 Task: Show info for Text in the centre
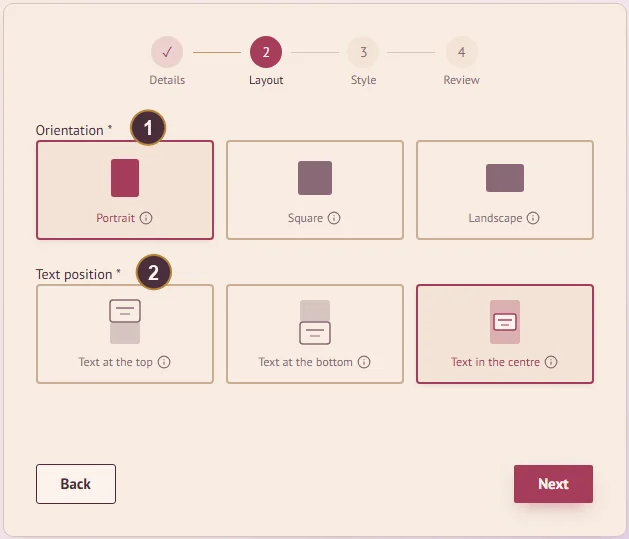[x=551, y=362]
